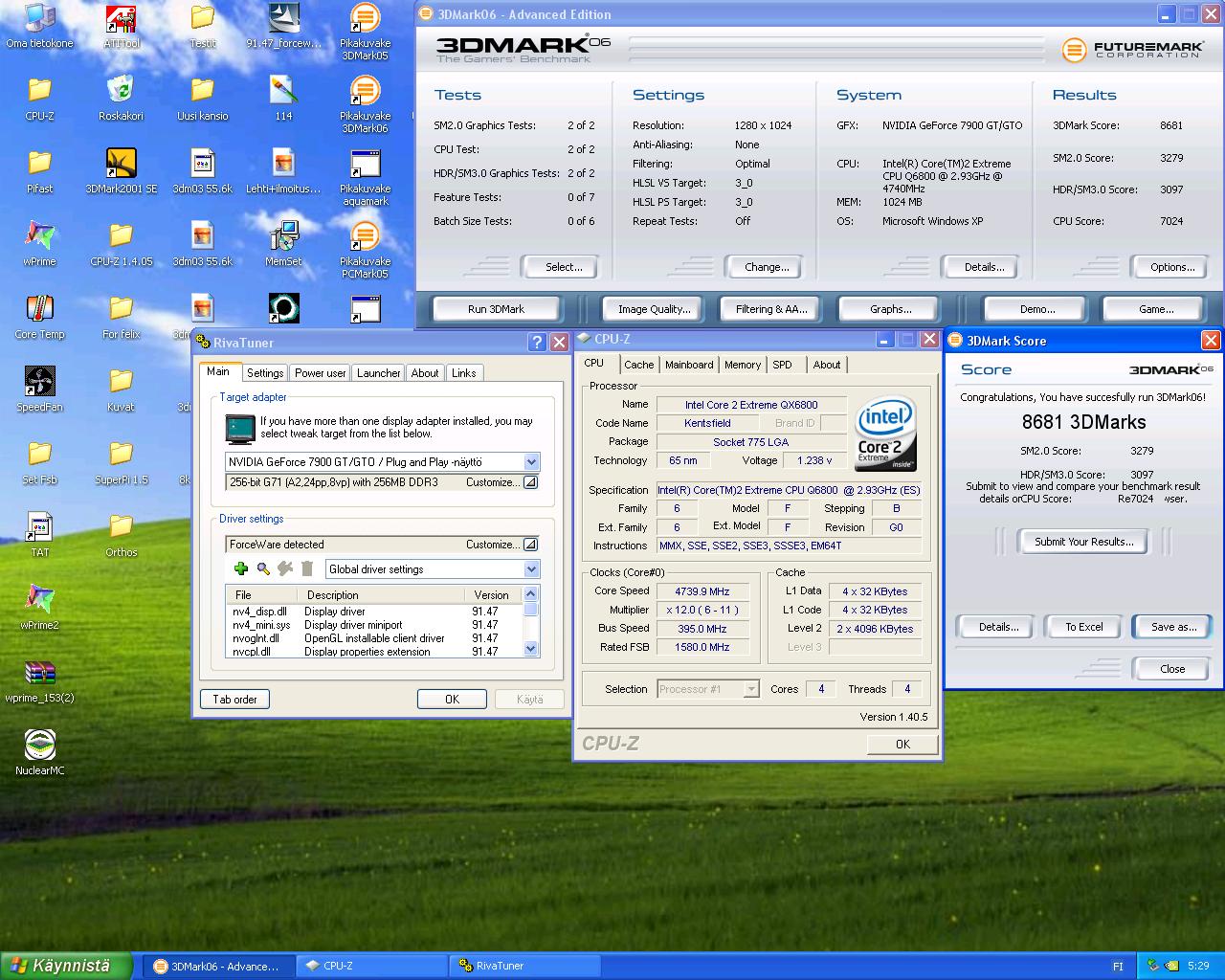
Task: Click Submit Your Results button
Action: click(1083, 542)
